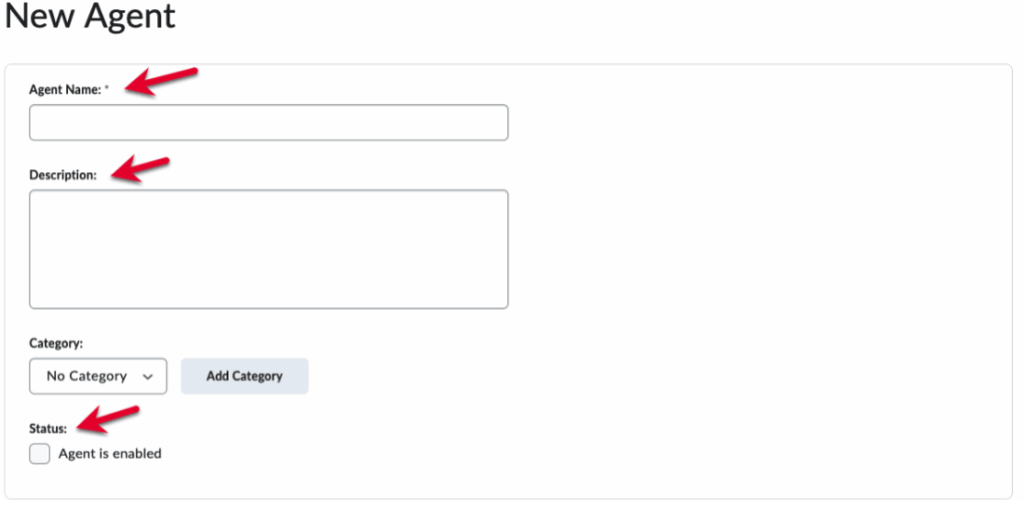Viewport: 1024px width, 505px height.
Task: Click empty form panel area right of Add Category
Action: [x=650, y=376]
